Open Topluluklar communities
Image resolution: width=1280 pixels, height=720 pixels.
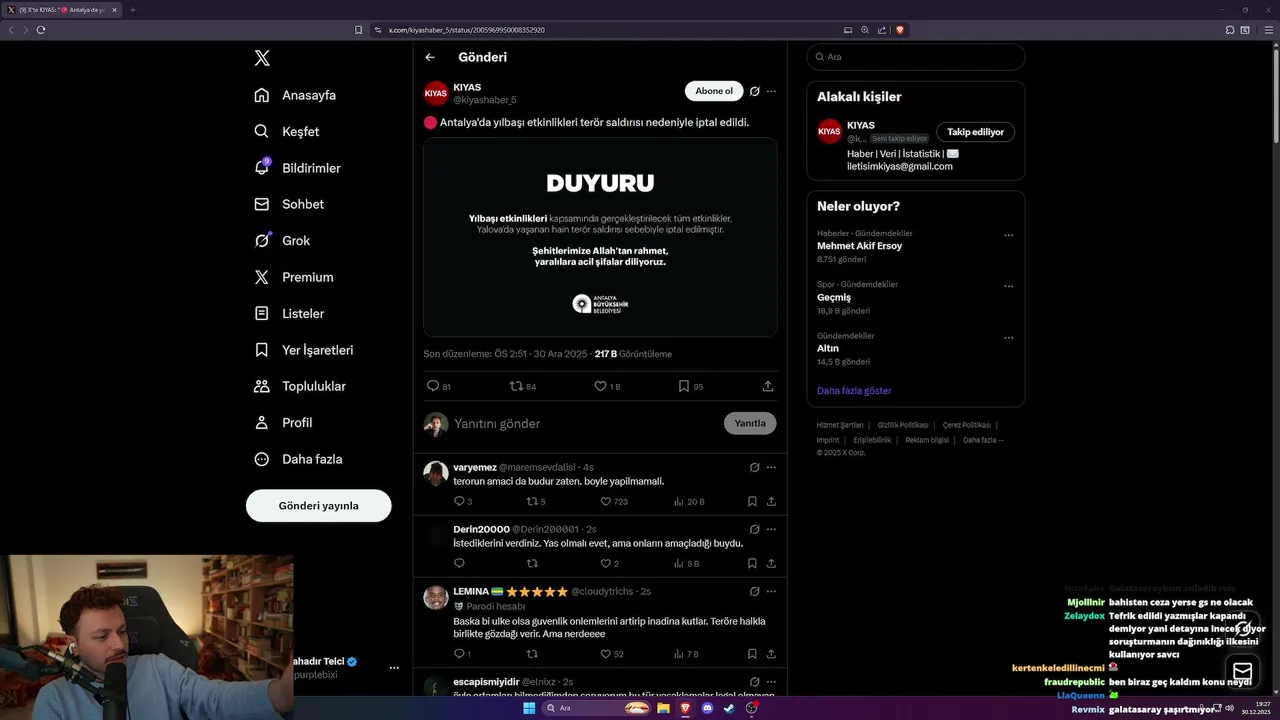click(300, 386)
